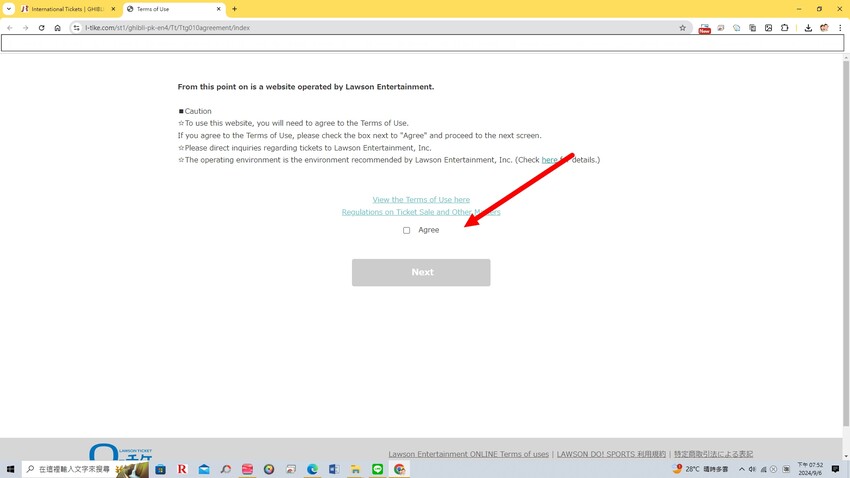The height and width of the screenshot is (478, 850).
Task: Click the grayed-out Next button
Action: click(x=421, y=272)
